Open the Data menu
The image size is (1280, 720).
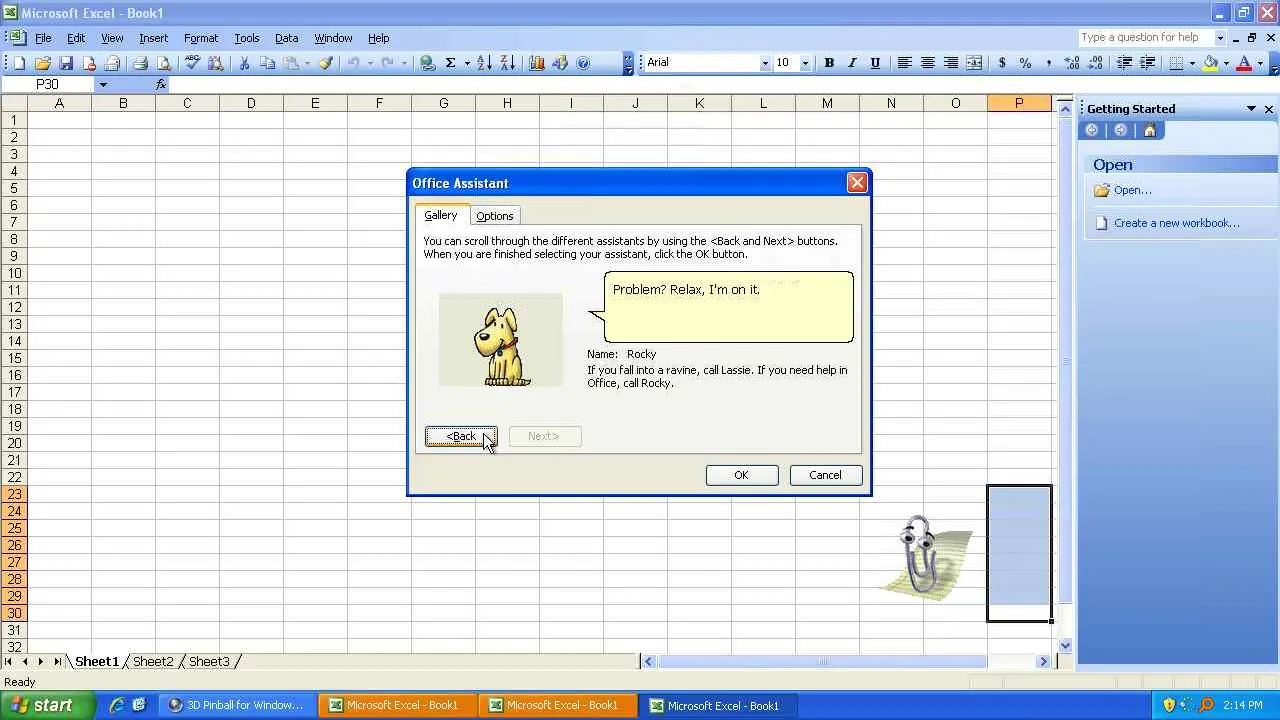click(286, 38)
